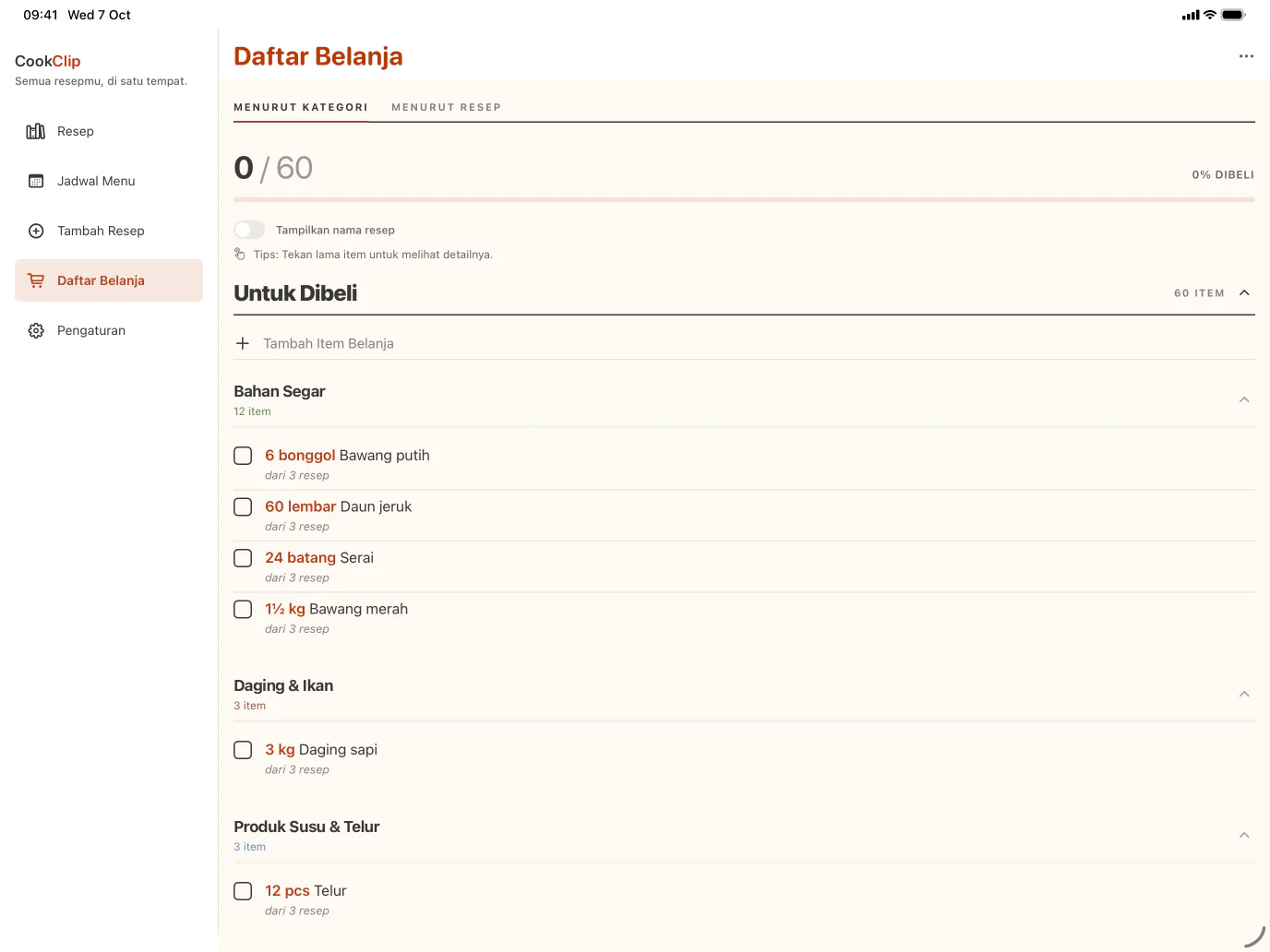
Task: Switch to the Menurut Kategori tab
Action: click(x=301, y=107)
